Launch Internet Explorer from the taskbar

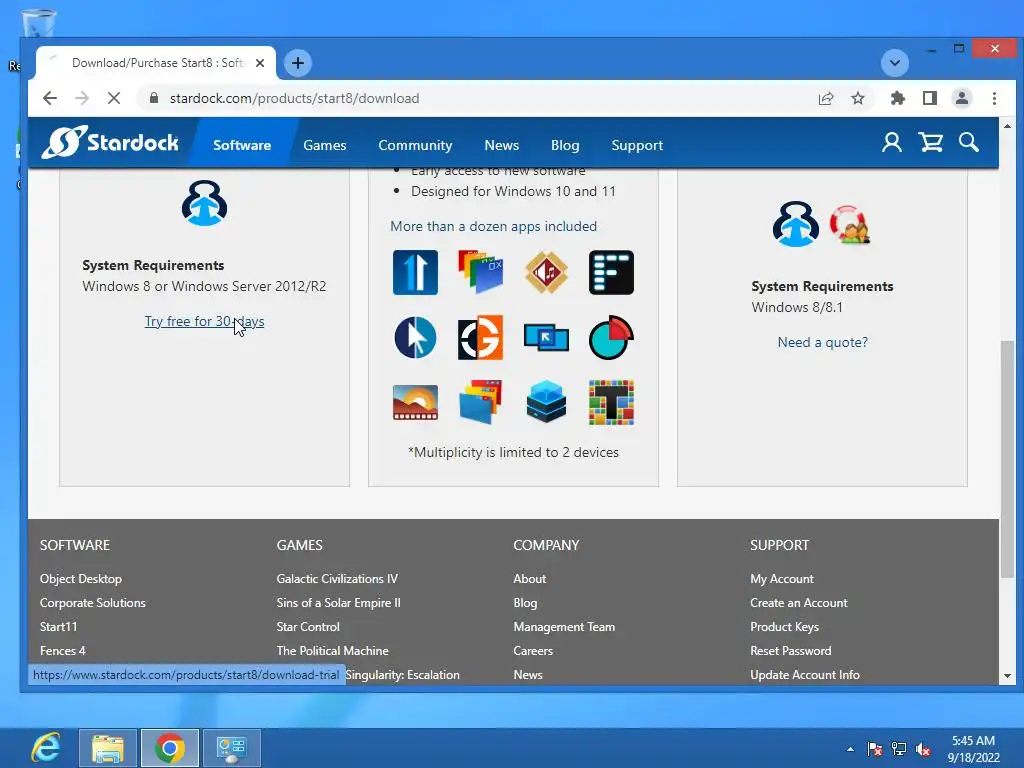click(46, 748)
